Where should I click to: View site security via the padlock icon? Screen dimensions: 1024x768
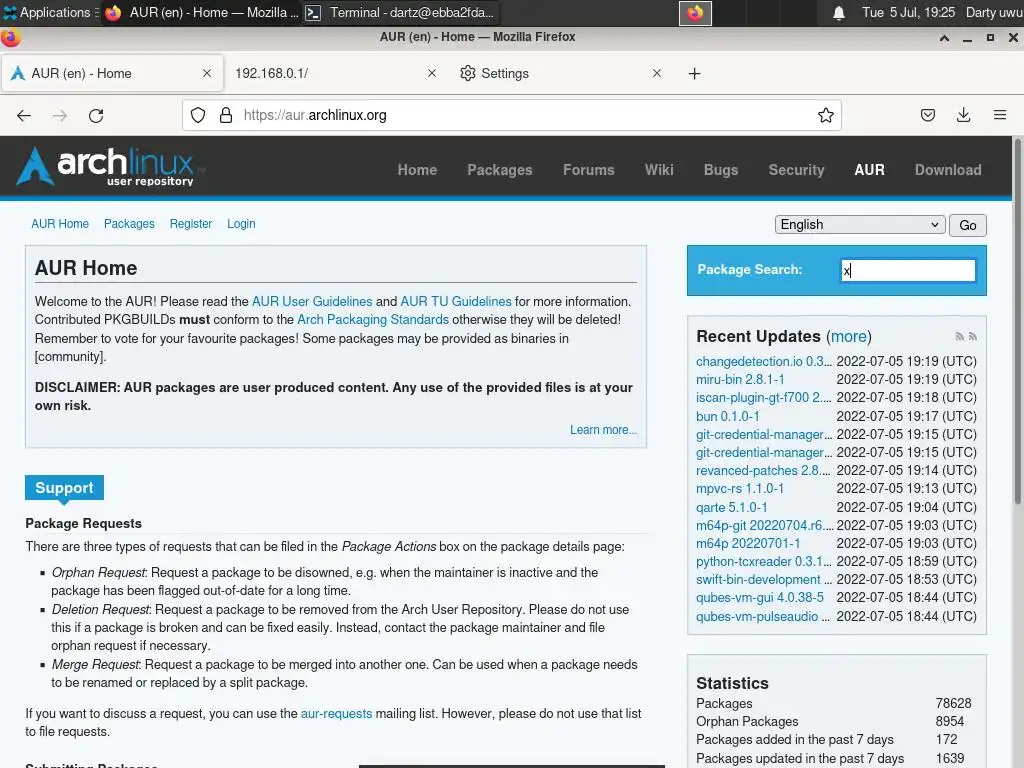226,116
